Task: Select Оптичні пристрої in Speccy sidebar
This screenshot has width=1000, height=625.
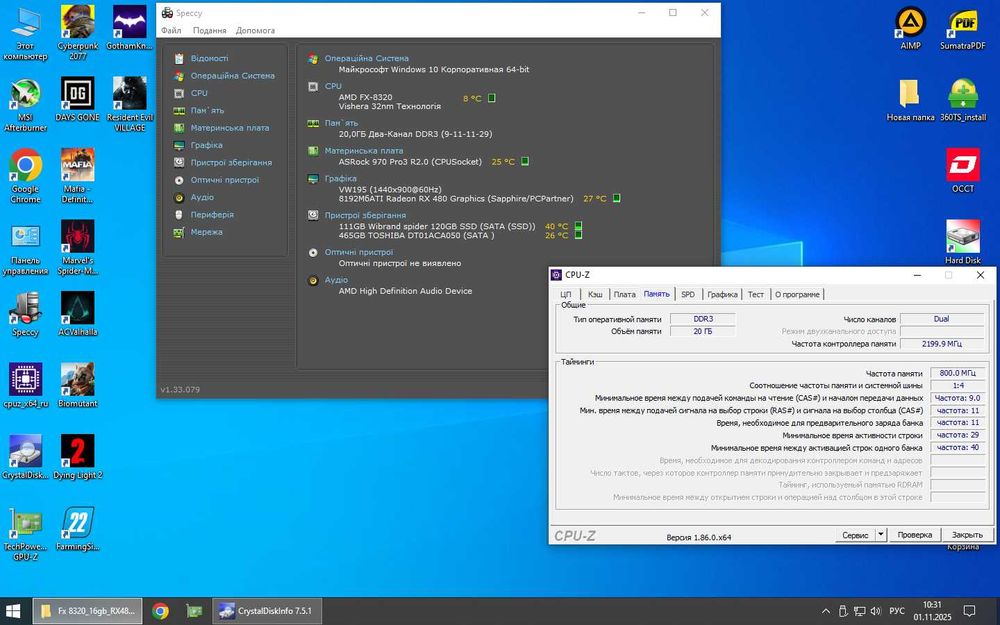Action: [x=224, y=180]
